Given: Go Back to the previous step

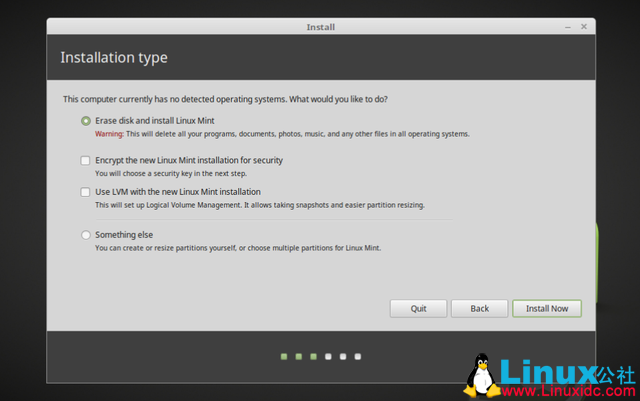Looking at the screenshot, I should coord(480,309).
